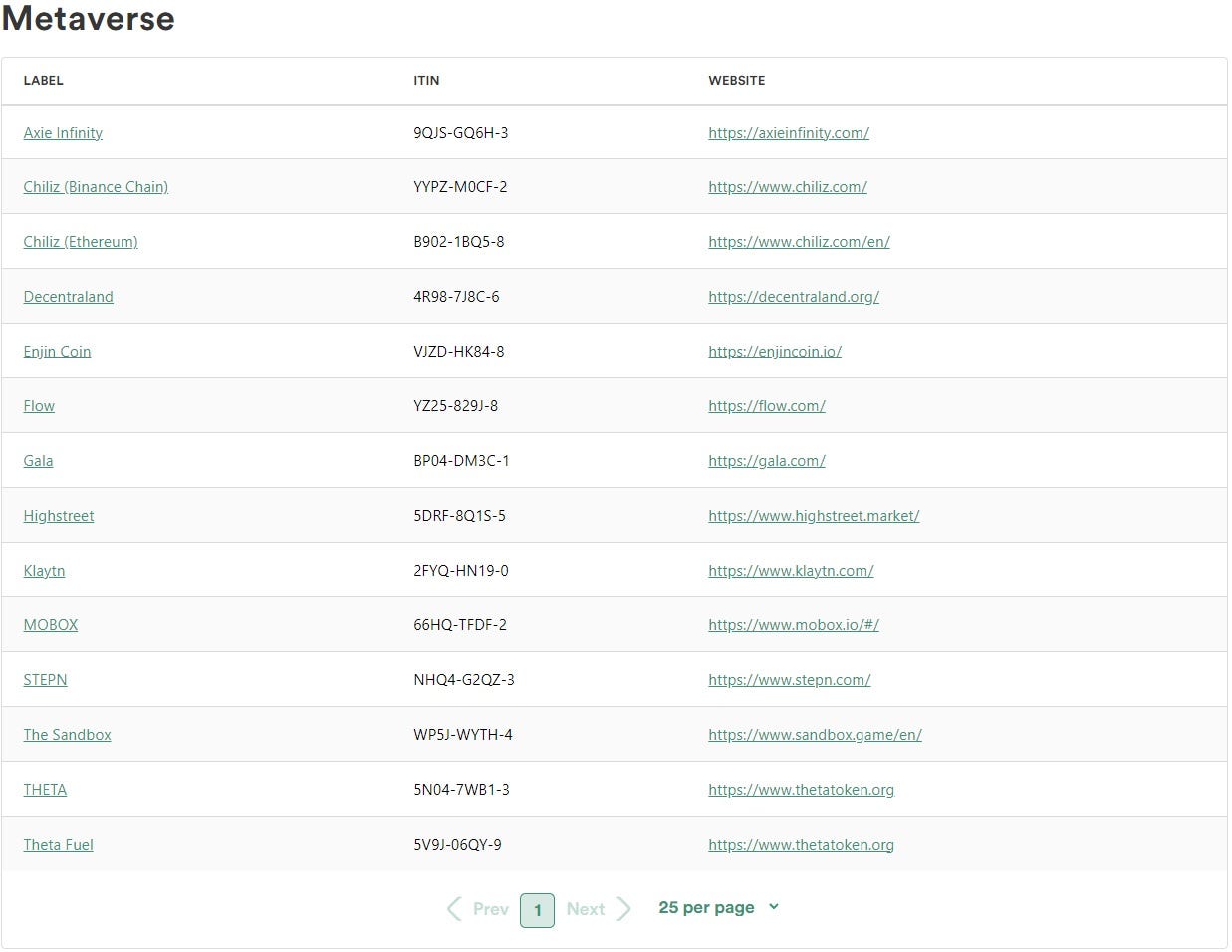Select ITIN value 66HQ-TFDF-2
Screen dimensions: 1232x952
tap(460, 625)
